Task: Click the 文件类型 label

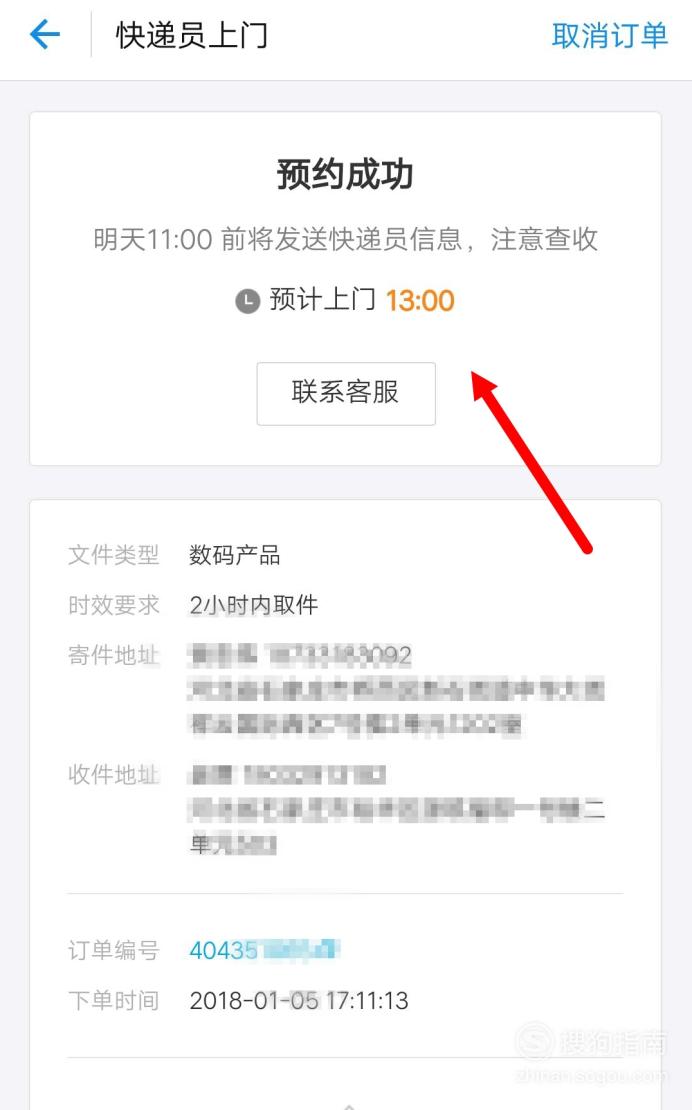Action: tap(113, 555)
